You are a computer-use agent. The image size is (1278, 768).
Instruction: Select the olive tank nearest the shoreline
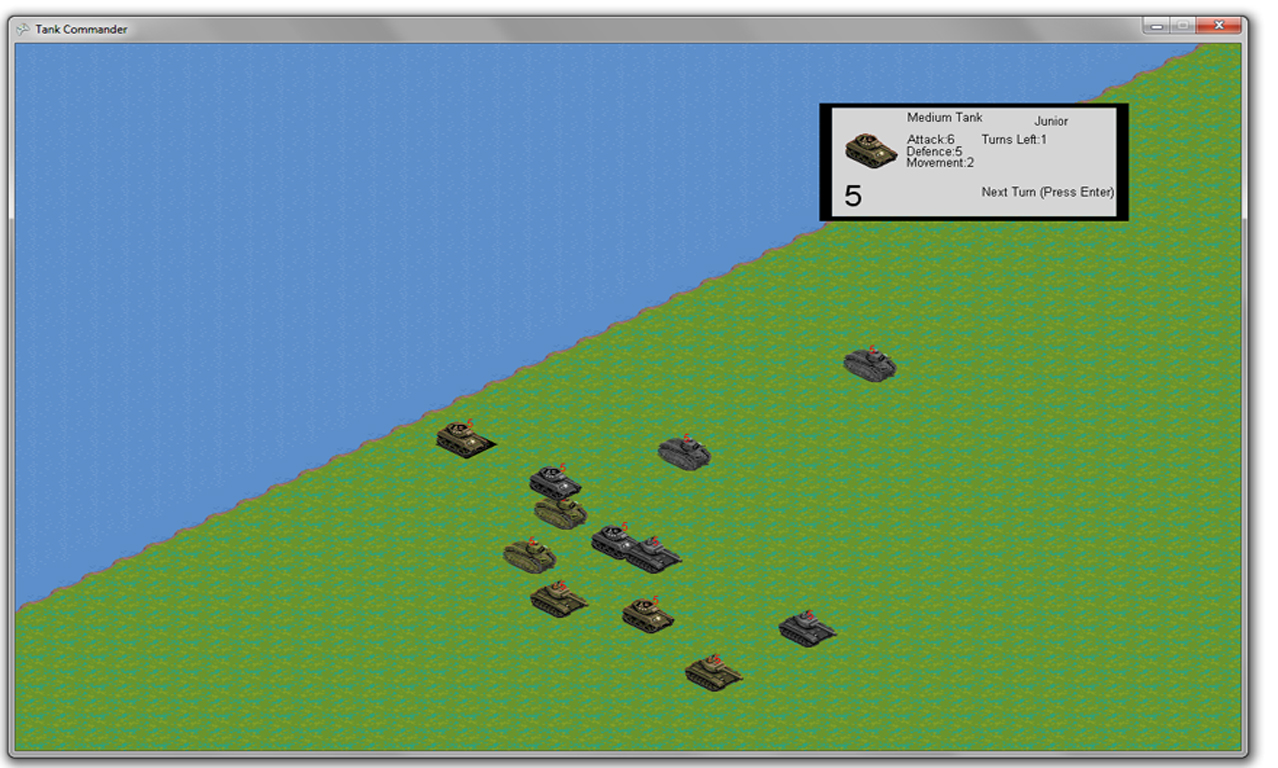click(x=463, y=439)
